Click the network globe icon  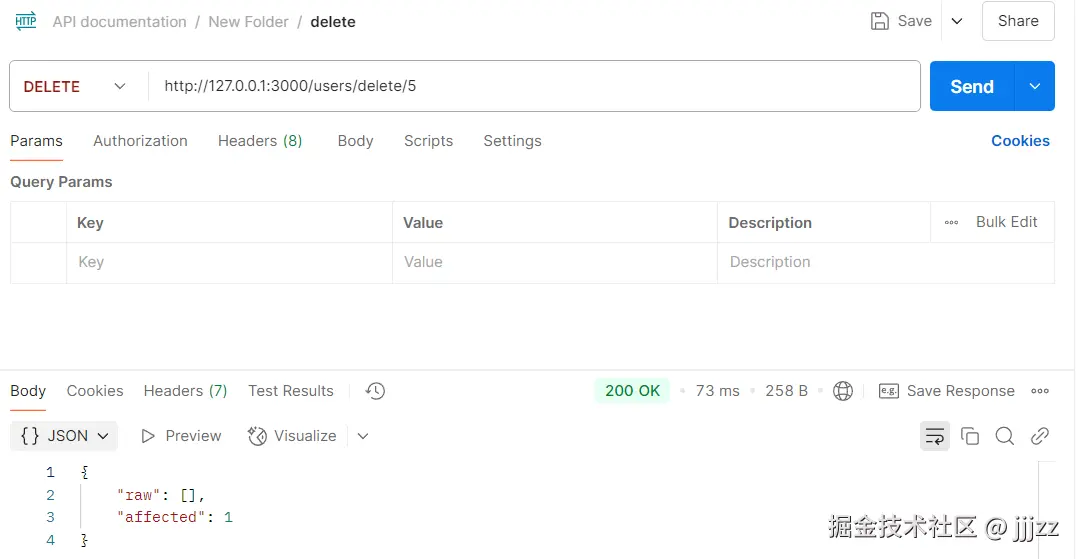[843, 391]
